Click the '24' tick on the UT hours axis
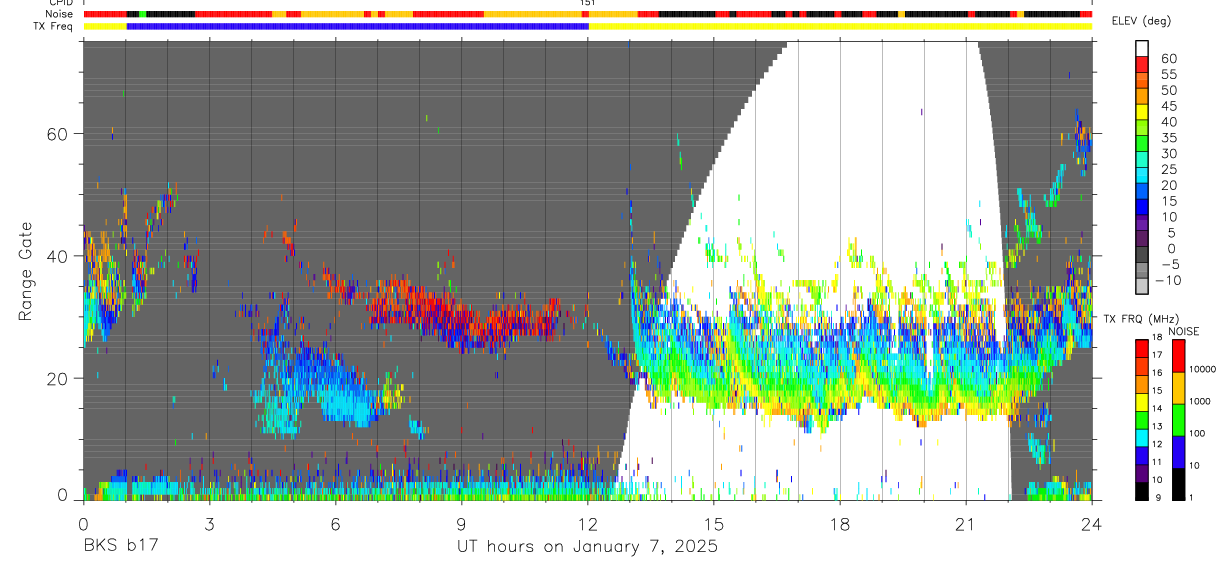Viewport: 1228px width, 567px height. tap(1092, 524)
